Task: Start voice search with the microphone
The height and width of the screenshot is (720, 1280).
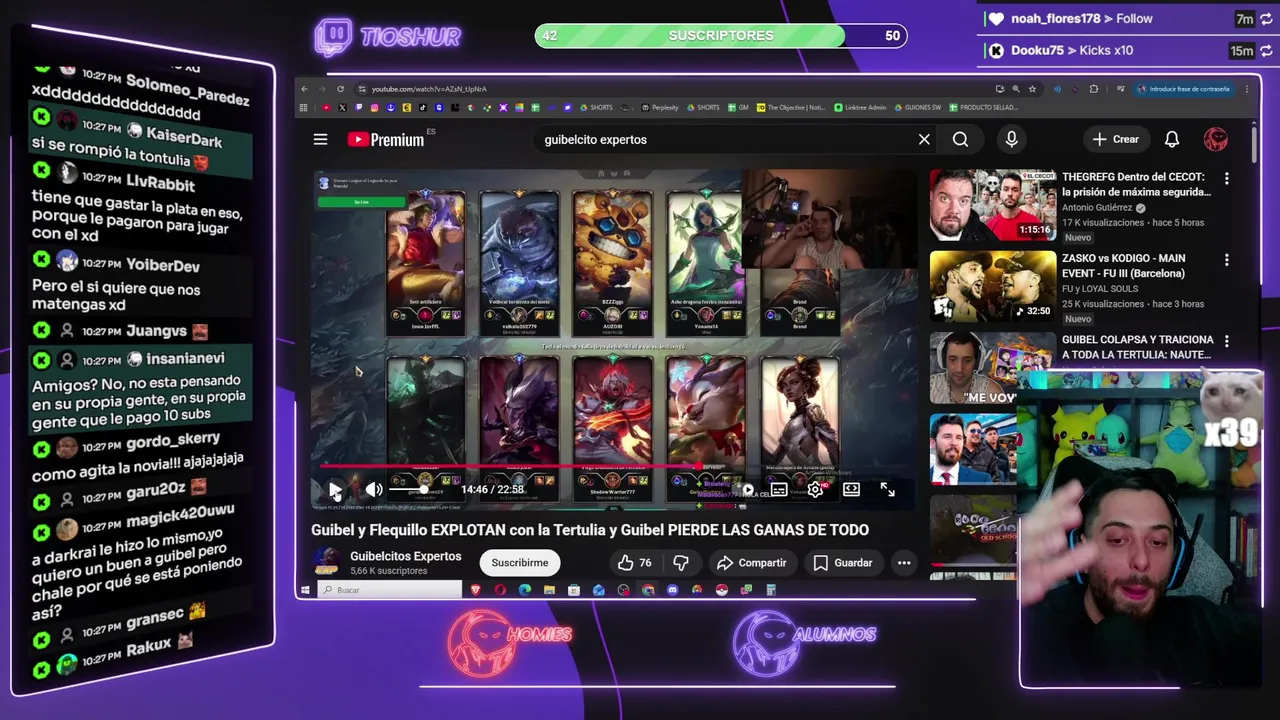Action: click(x=1011, y=140)
